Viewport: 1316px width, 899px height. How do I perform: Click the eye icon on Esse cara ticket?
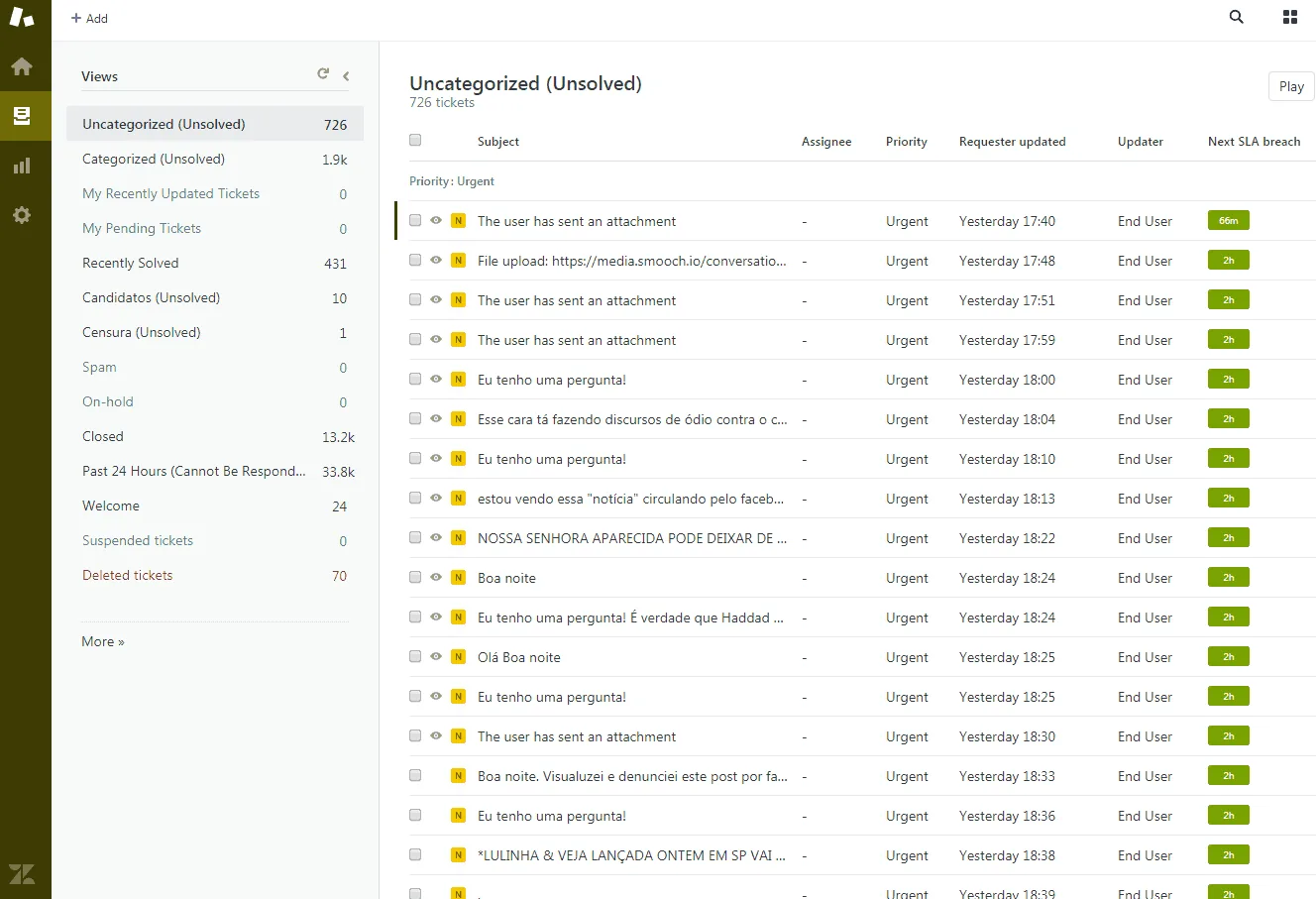[x=436, y=418]
